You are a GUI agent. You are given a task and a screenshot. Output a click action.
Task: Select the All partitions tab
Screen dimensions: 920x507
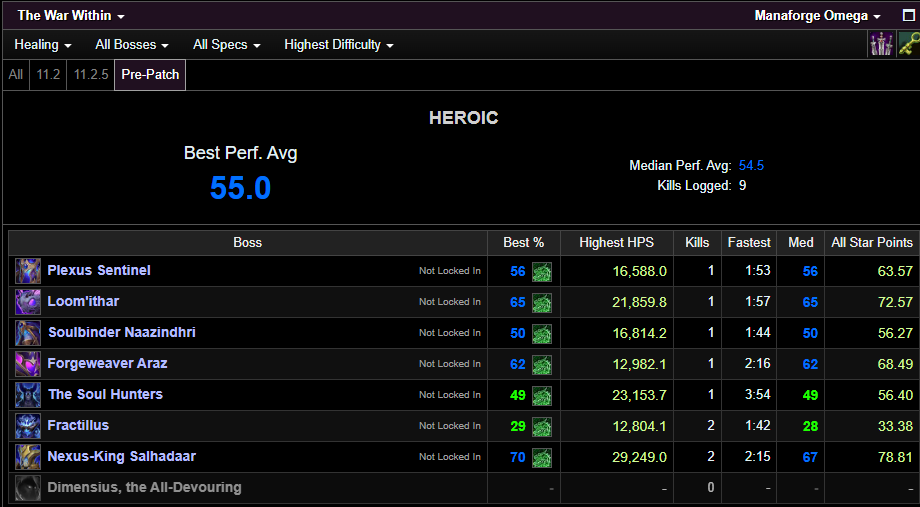coord(16,75)
